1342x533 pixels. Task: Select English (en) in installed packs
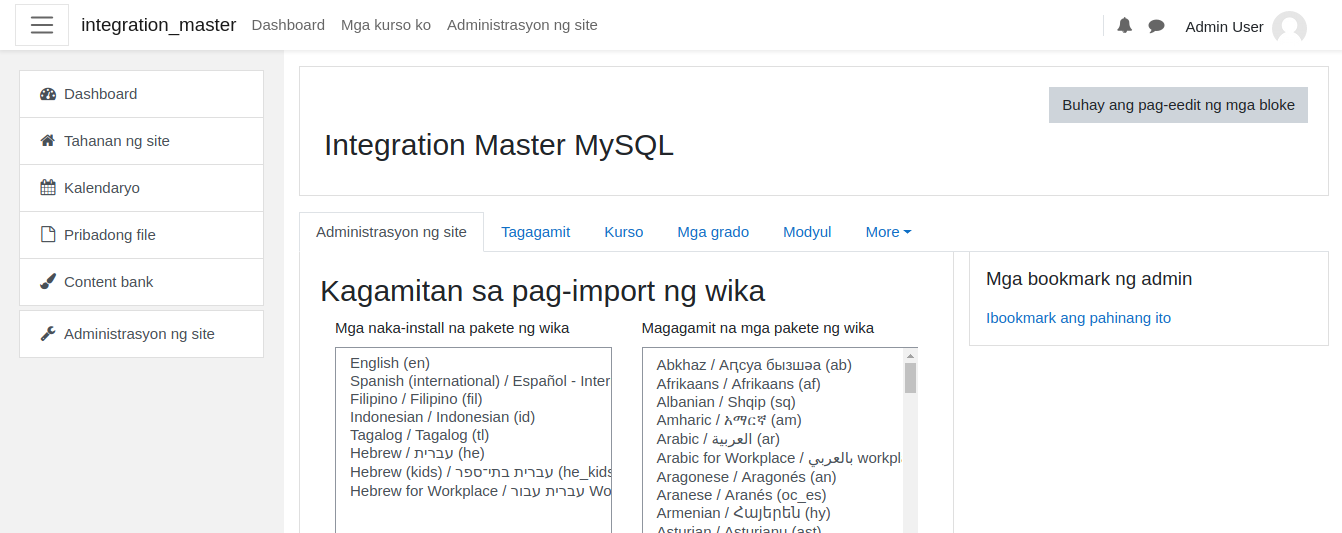pyautogui.click(x=473, y=363)
